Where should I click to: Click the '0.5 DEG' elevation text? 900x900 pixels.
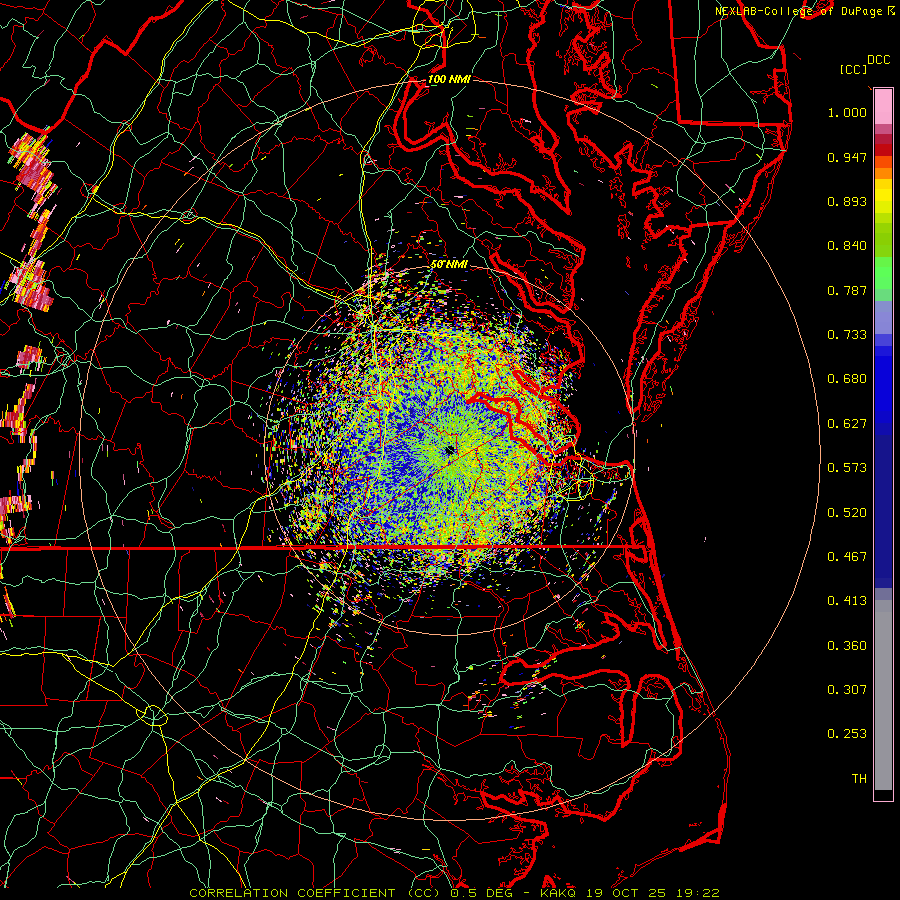482,893
